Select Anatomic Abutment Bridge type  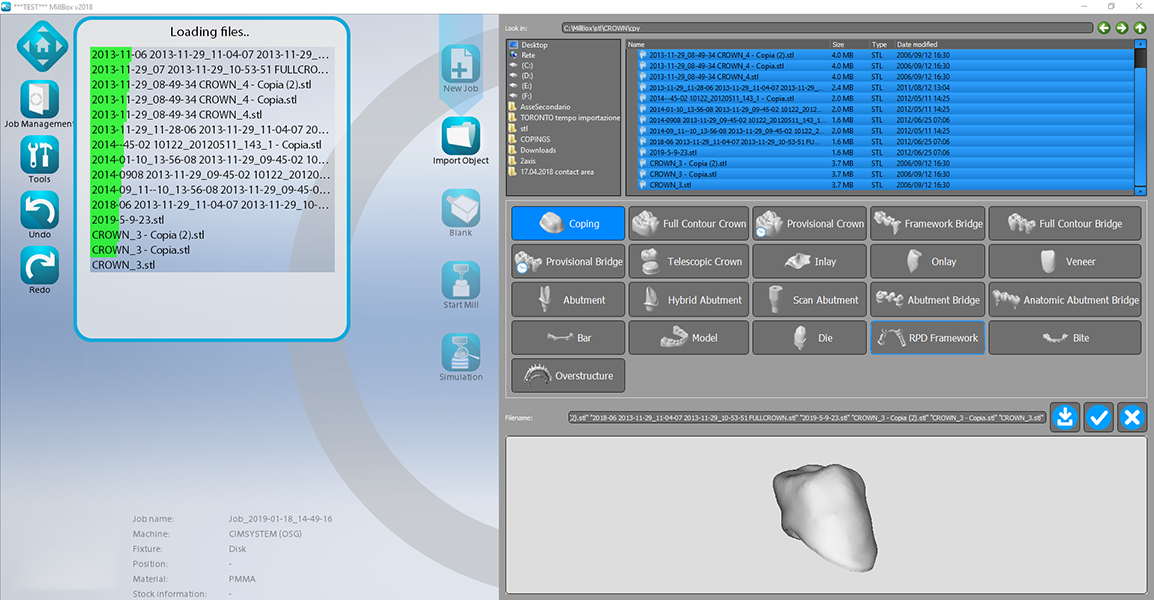point(1065,300)
